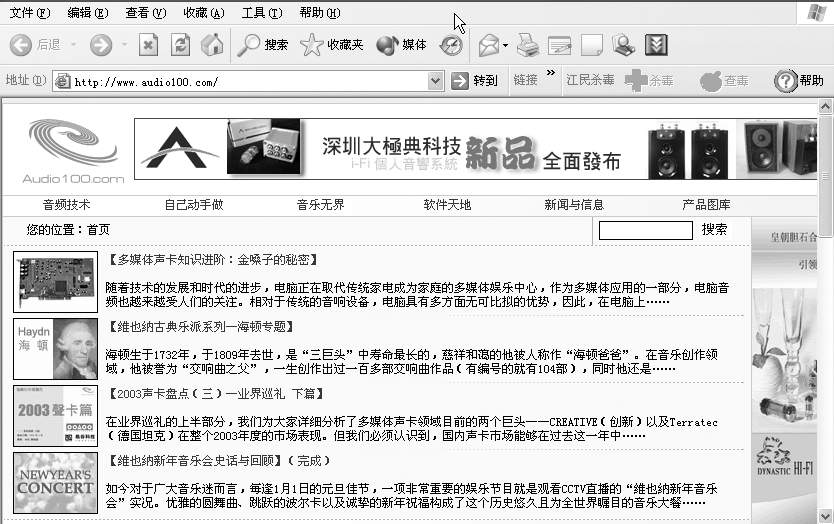Click the antivirus kill (杀毒) cross button
834x524 pixels.
coord(649,81)
